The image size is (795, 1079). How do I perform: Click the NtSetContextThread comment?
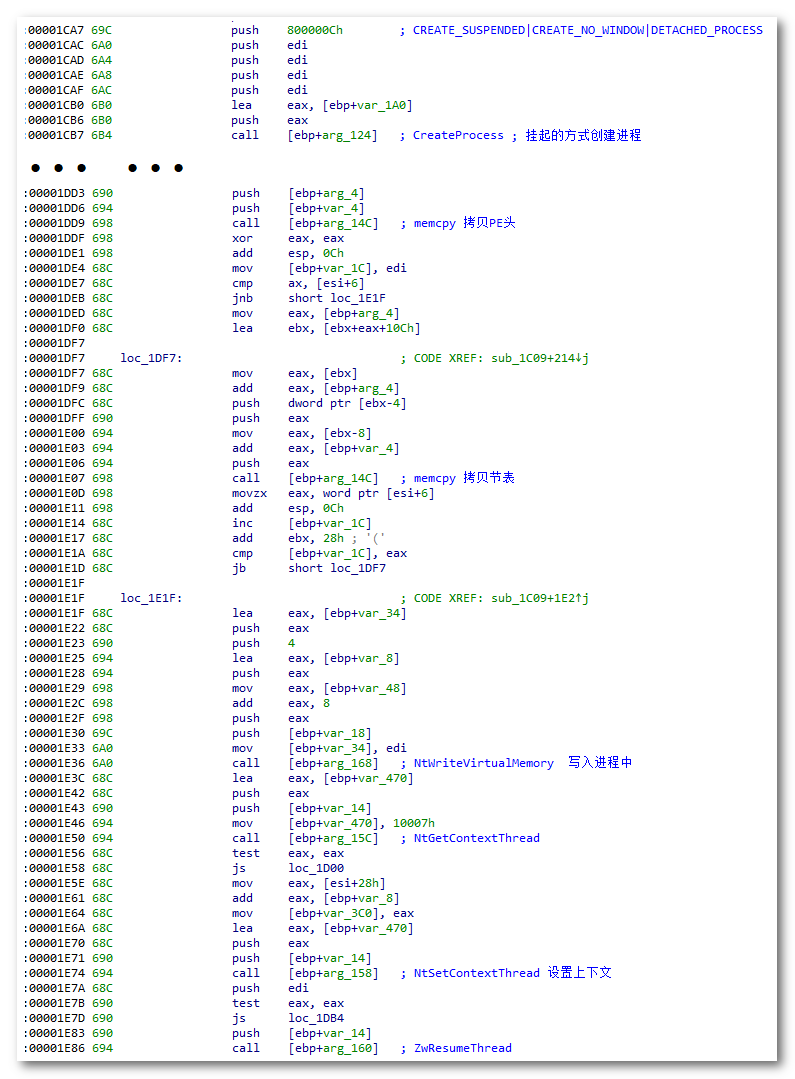point(476,973)
